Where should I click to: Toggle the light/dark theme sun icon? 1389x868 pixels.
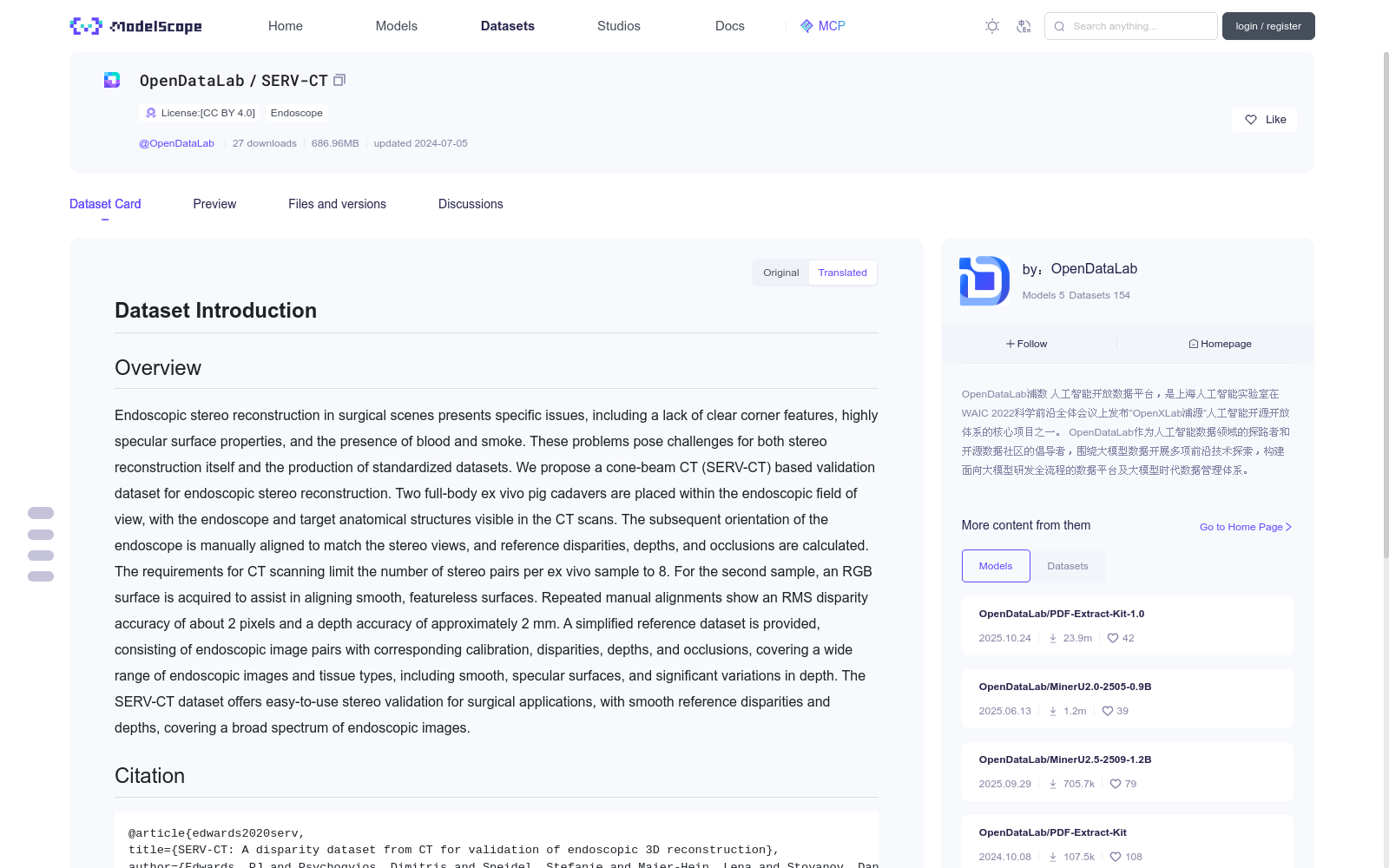click(992, 26)
